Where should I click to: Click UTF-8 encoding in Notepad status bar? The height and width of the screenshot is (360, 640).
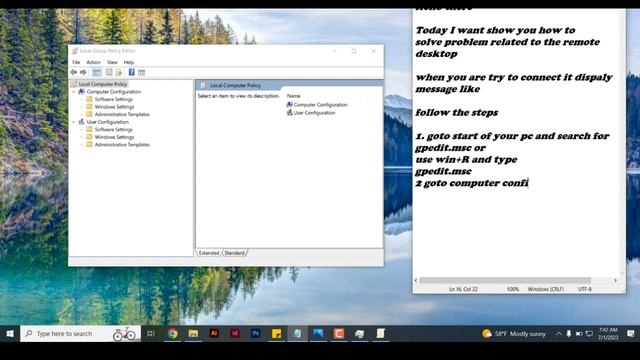tap(584, 289)
